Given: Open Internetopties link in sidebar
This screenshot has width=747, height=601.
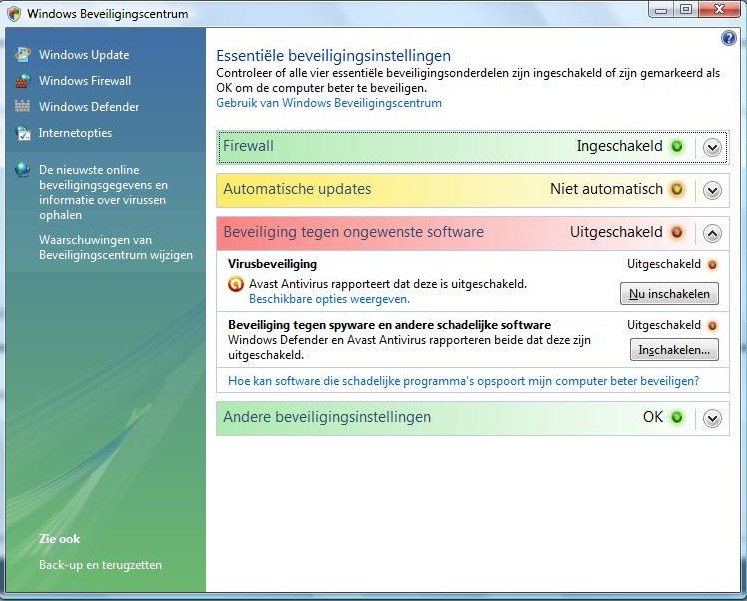Looking at the screenshot, I should [75, 133].
